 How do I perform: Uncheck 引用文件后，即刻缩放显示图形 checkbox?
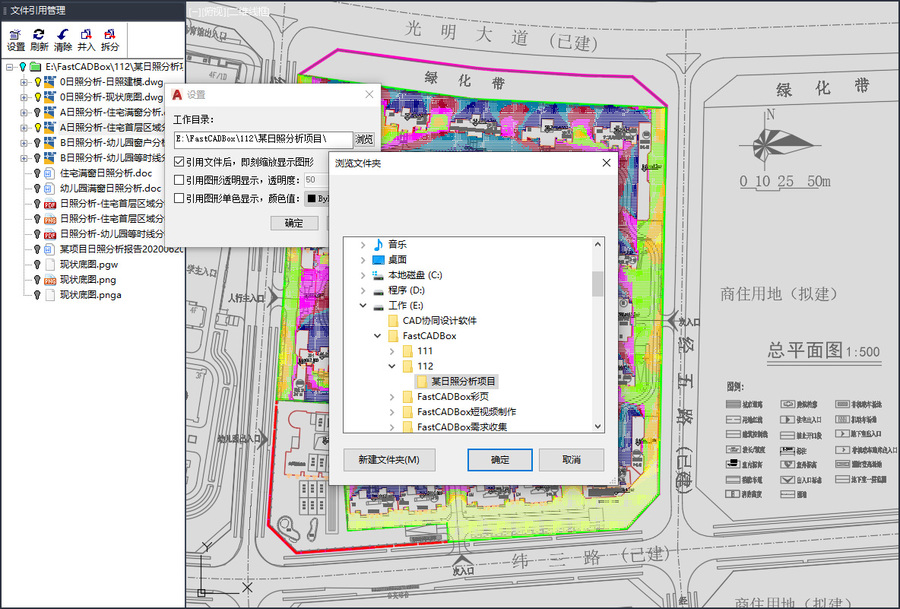tap(179, 162)
